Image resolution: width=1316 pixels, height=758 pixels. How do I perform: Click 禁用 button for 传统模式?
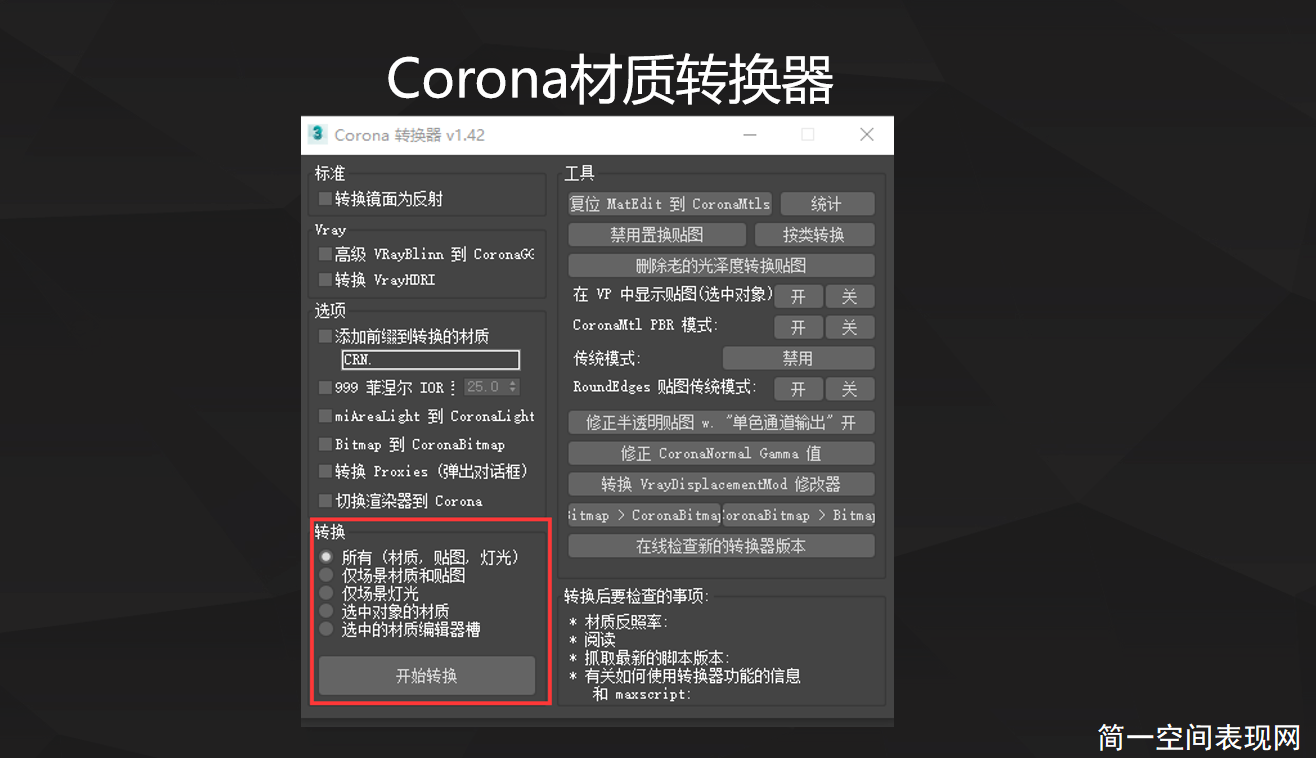tap(798, 358)
